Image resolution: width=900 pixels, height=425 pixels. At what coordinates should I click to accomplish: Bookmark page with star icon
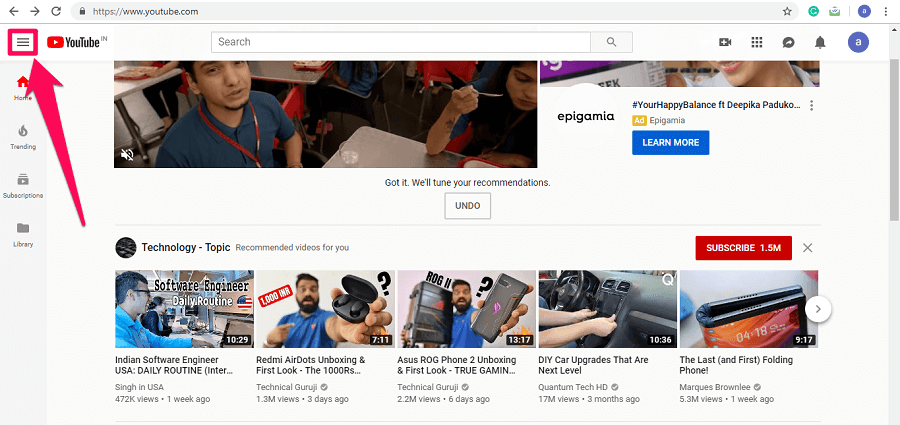[787, 11]
